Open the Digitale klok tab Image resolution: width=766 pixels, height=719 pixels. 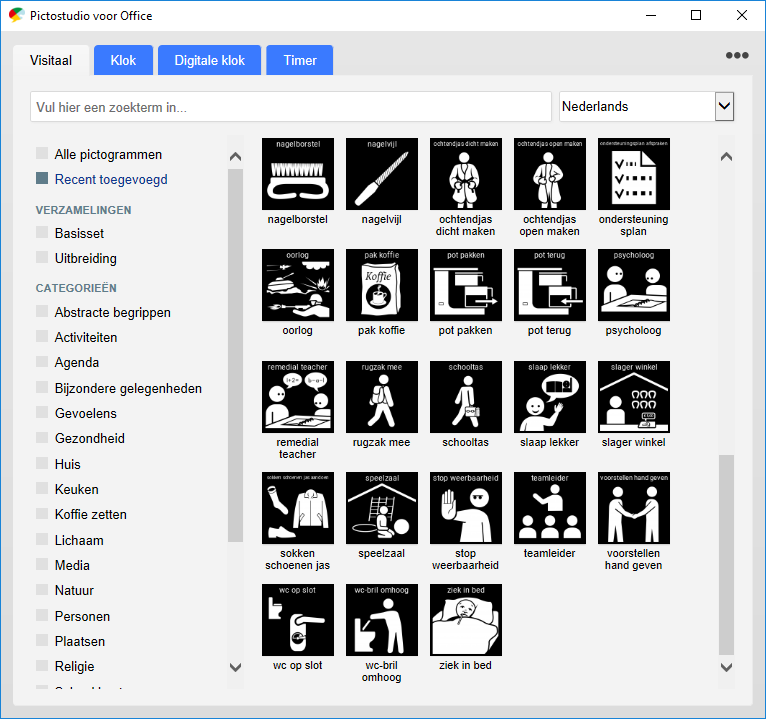(210, 60)
